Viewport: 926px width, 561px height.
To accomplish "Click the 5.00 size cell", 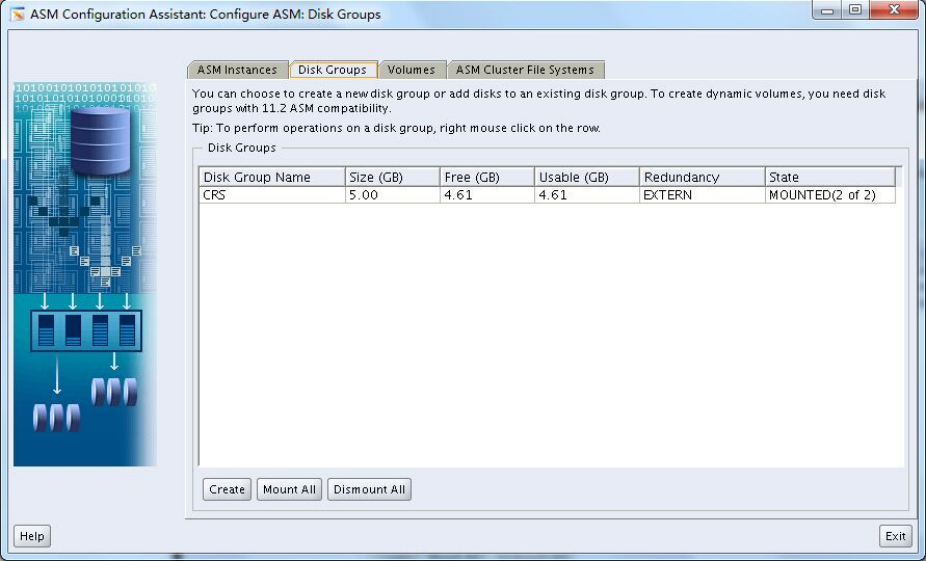I will point(393,195).
